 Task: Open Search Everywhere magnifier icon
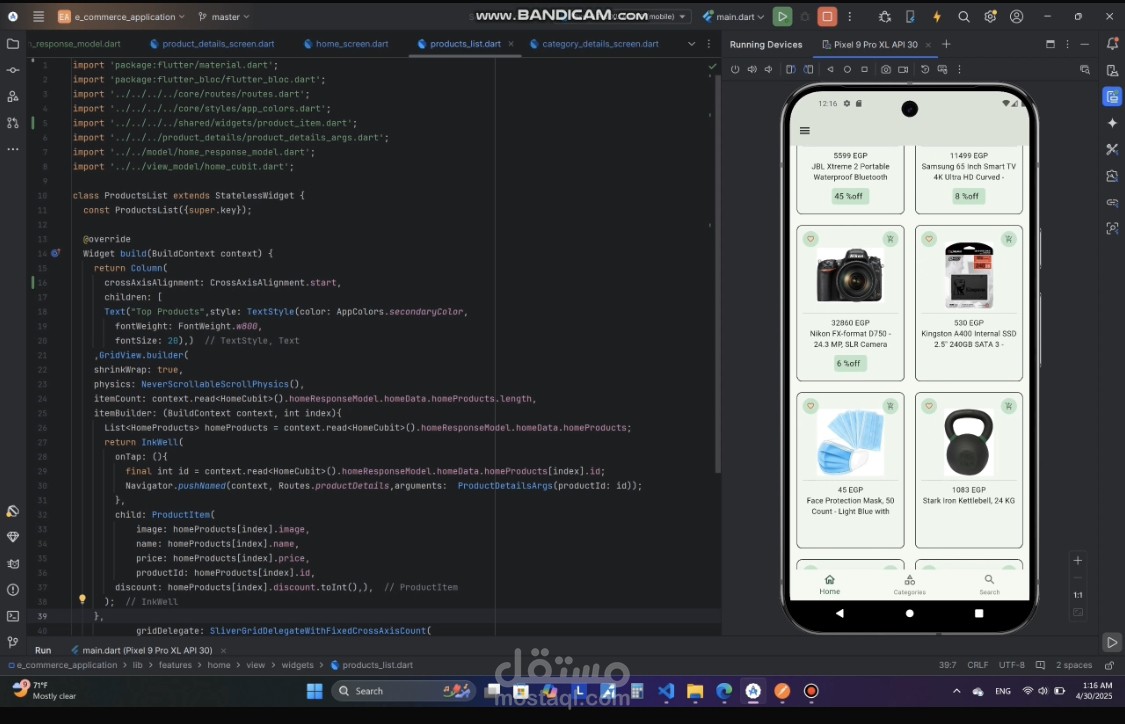coord(964,17)
